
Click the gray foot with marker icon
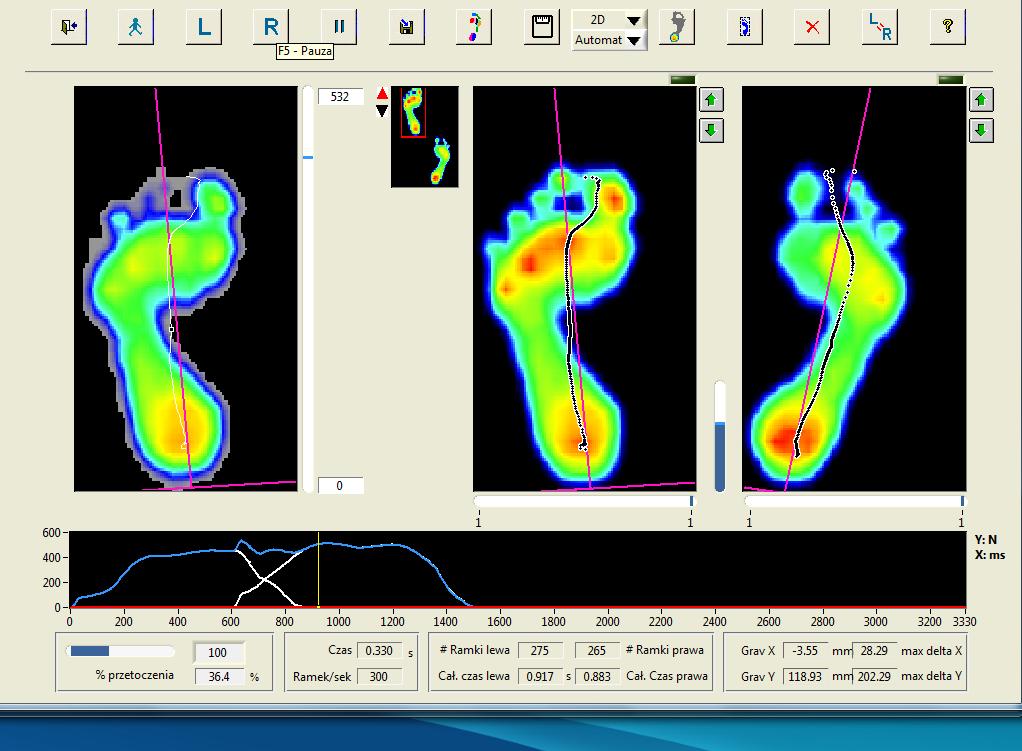pos(677,27)
